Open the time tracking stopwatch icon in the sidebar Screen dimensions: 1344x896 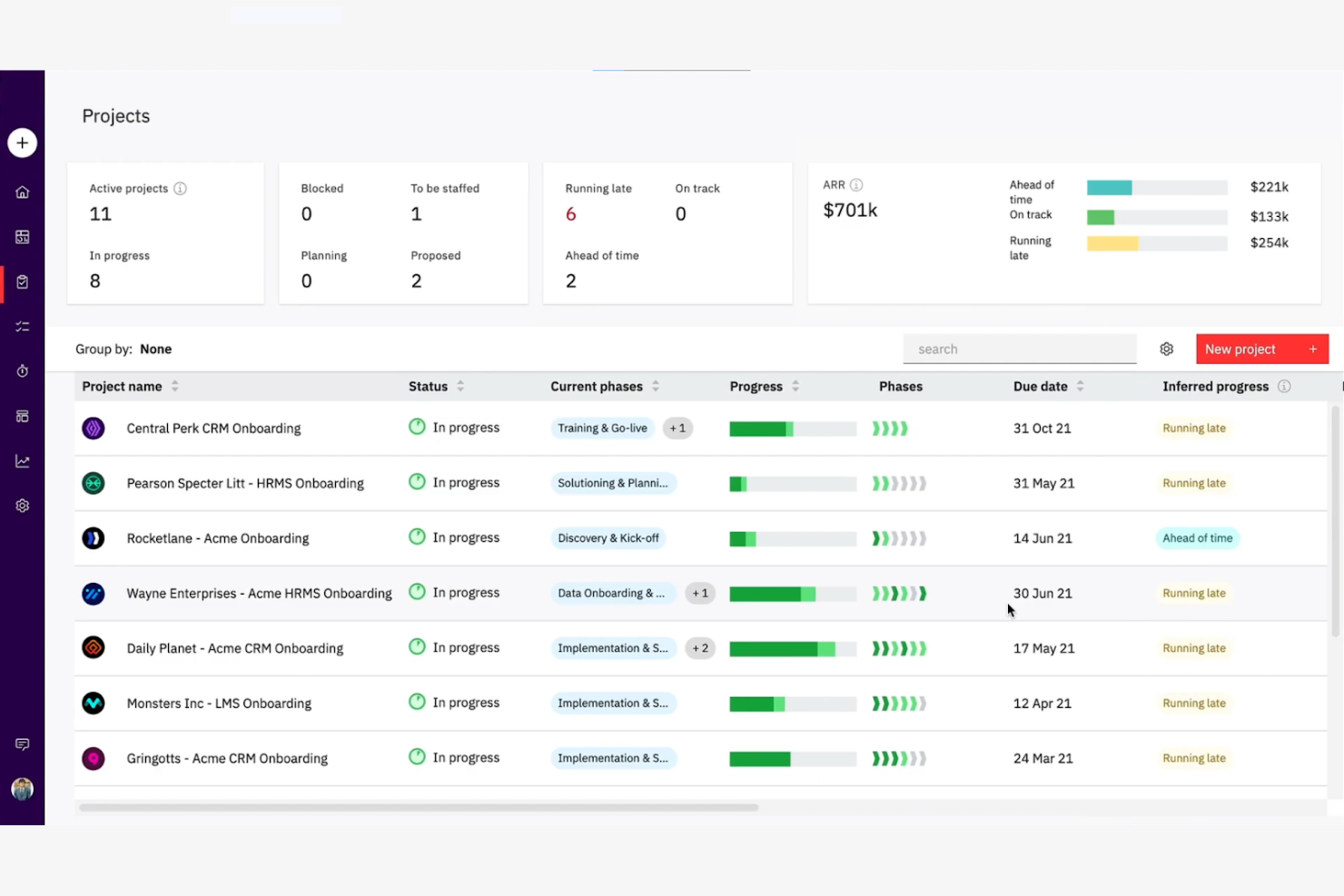(x=22, y=371)
